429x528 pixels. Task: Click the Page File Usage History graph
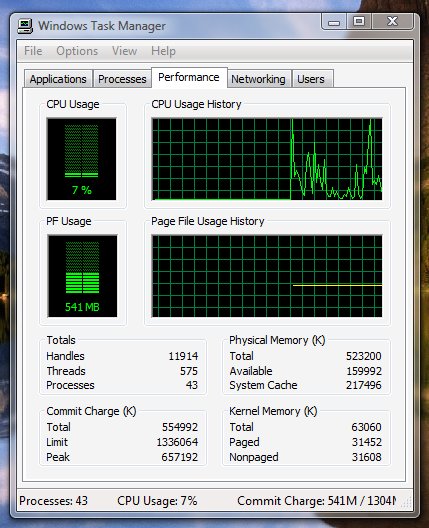pos(267,276)
